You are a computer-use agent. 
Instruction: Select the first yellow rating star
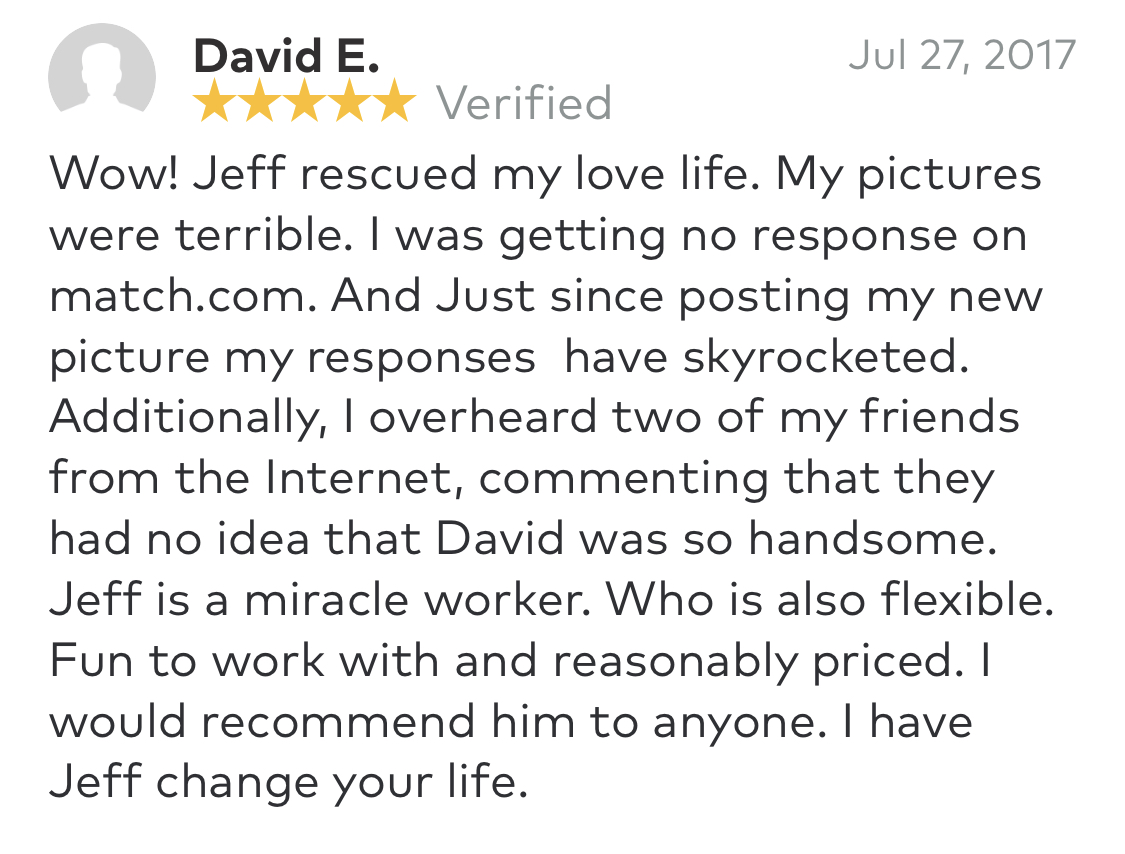point(213,100)
